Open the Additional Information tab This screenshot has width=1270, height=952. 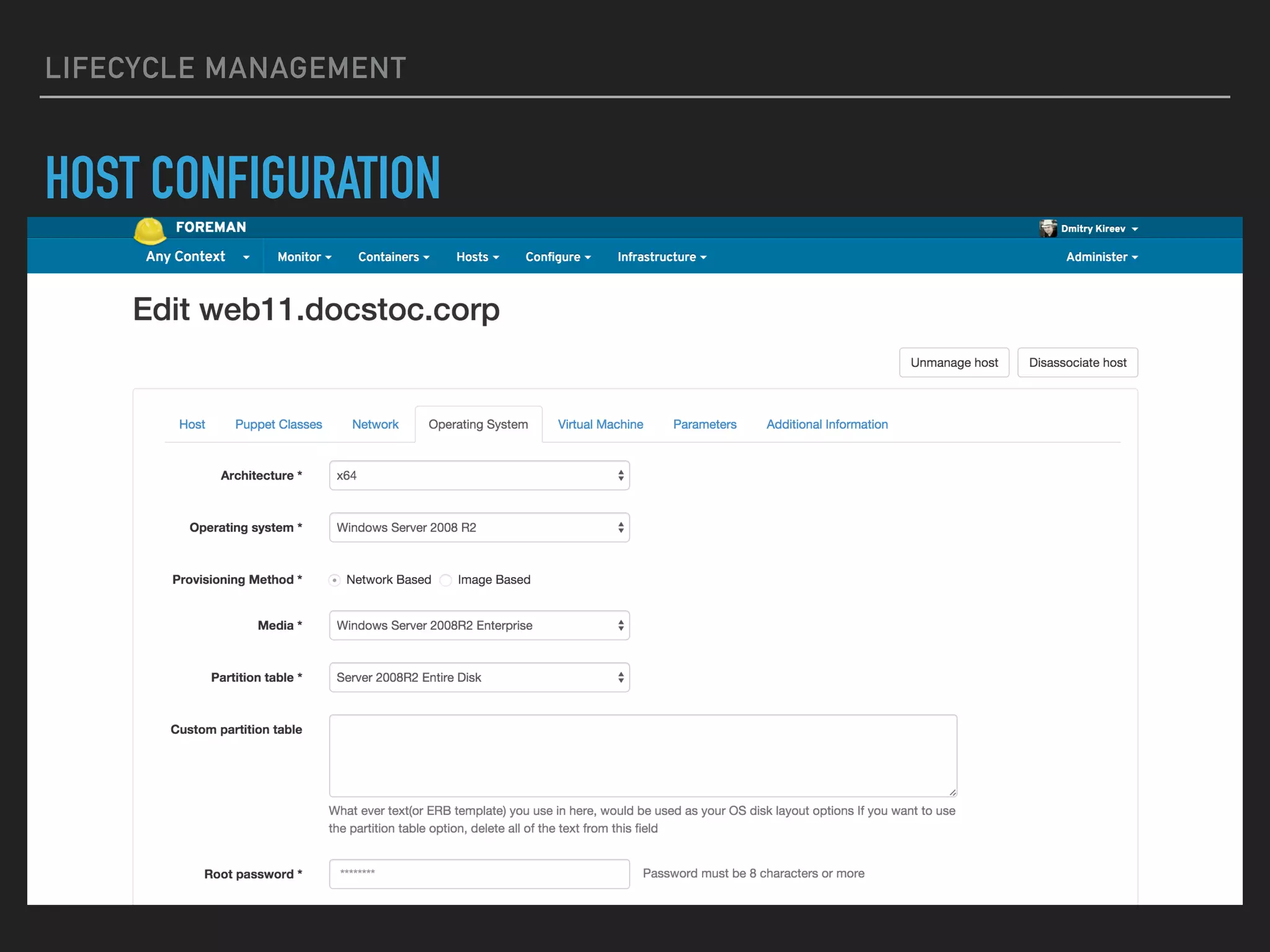pyautogui.click(x=827, y=425)
